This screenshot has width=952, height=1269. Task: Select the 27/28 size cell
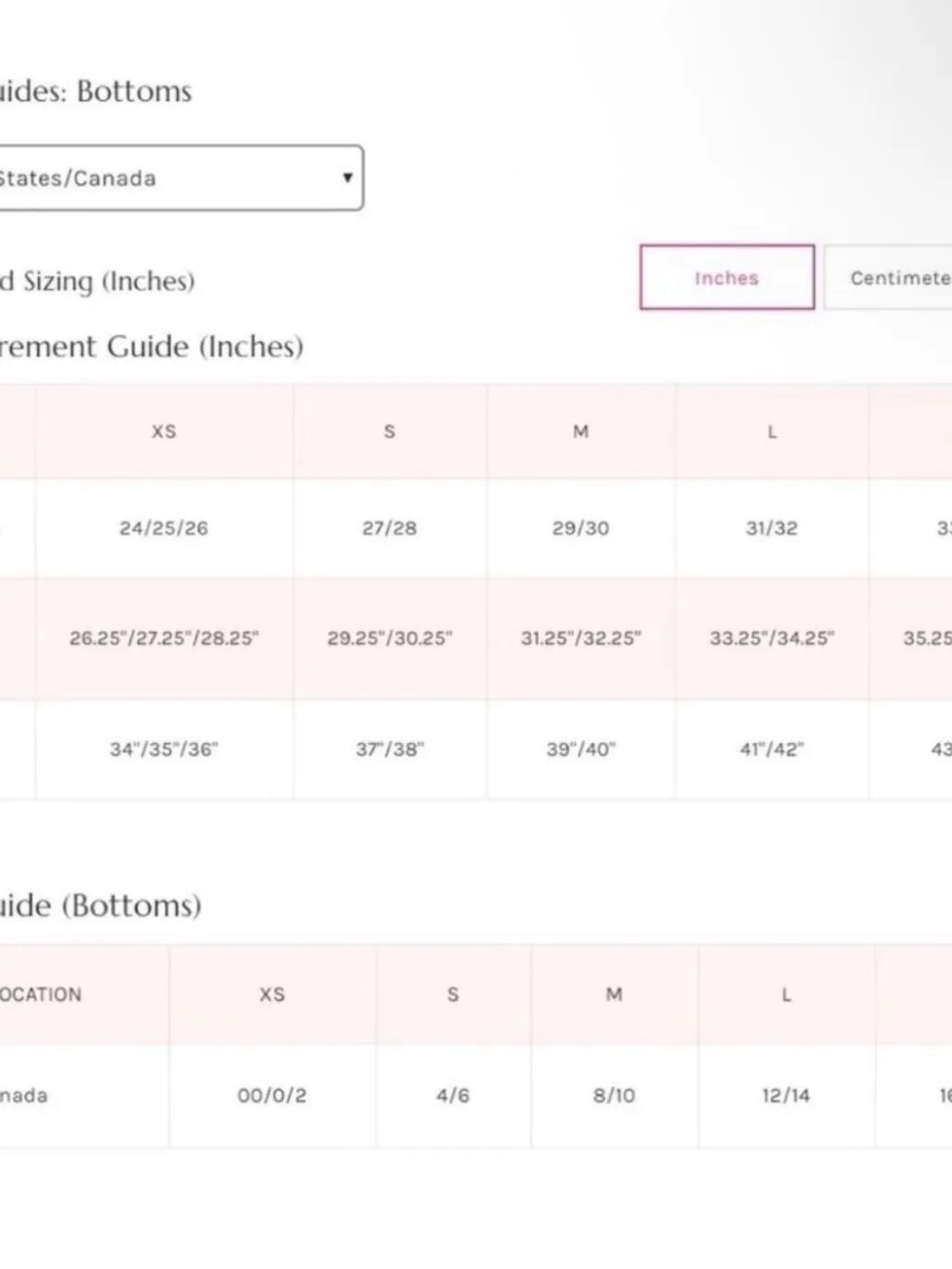pos(390,528)
